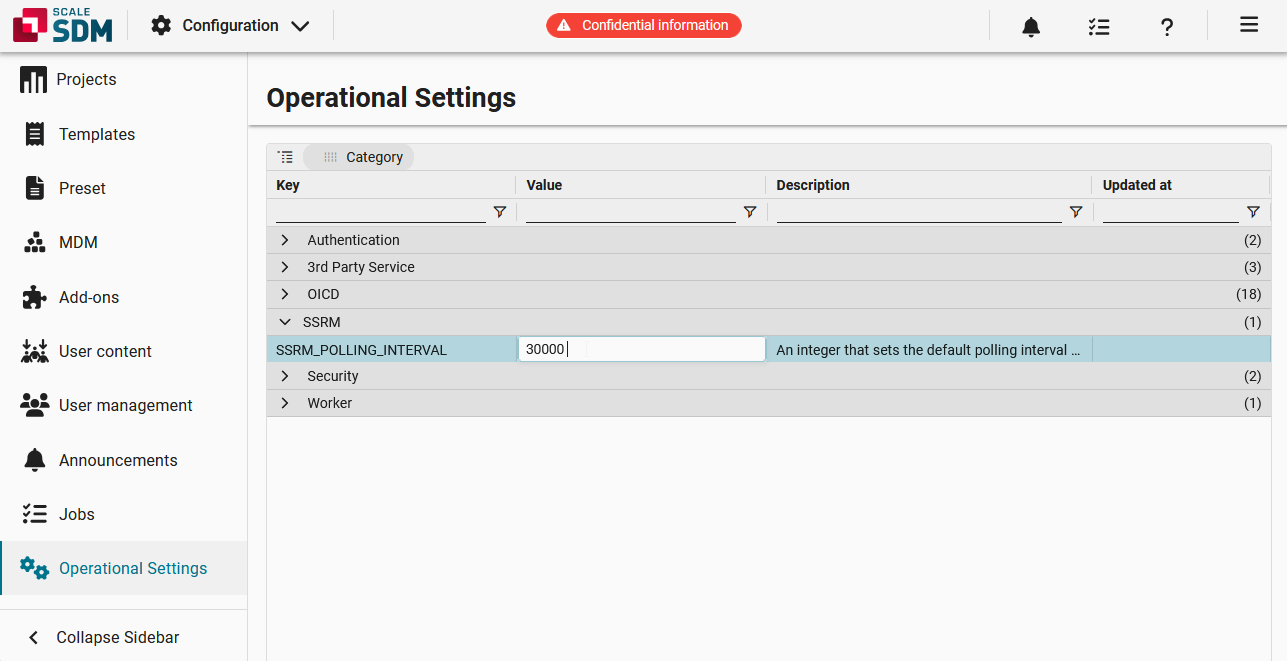Click the Scale SDM logo

click(62, 26)
